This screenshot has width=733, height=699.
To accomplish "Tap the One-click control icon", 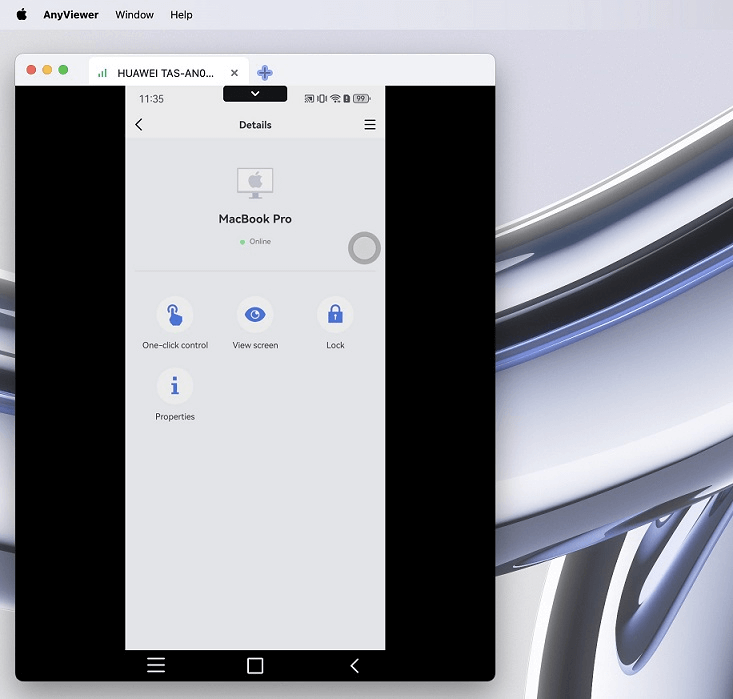I will click(x=175, y=315).
